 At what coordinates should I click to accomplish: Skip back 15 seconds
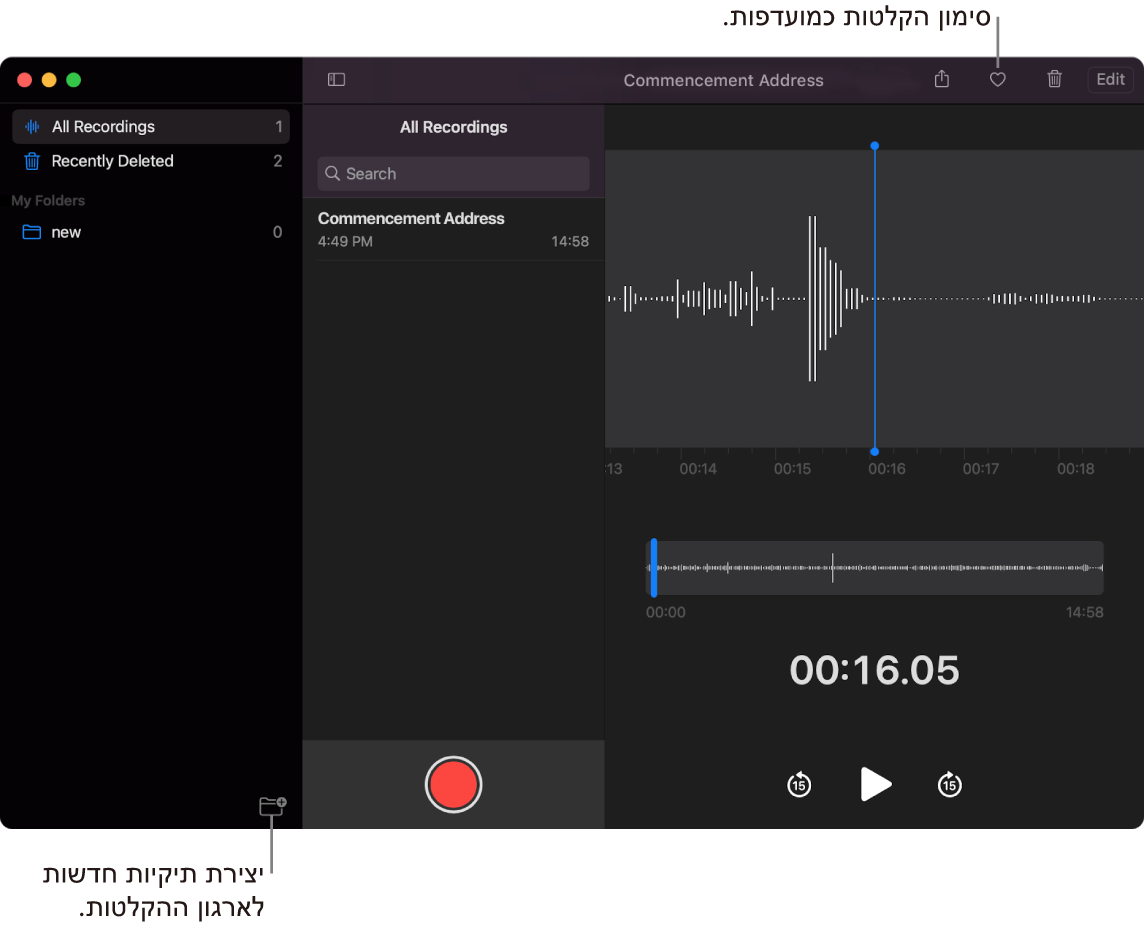click(x=799, y=784)
